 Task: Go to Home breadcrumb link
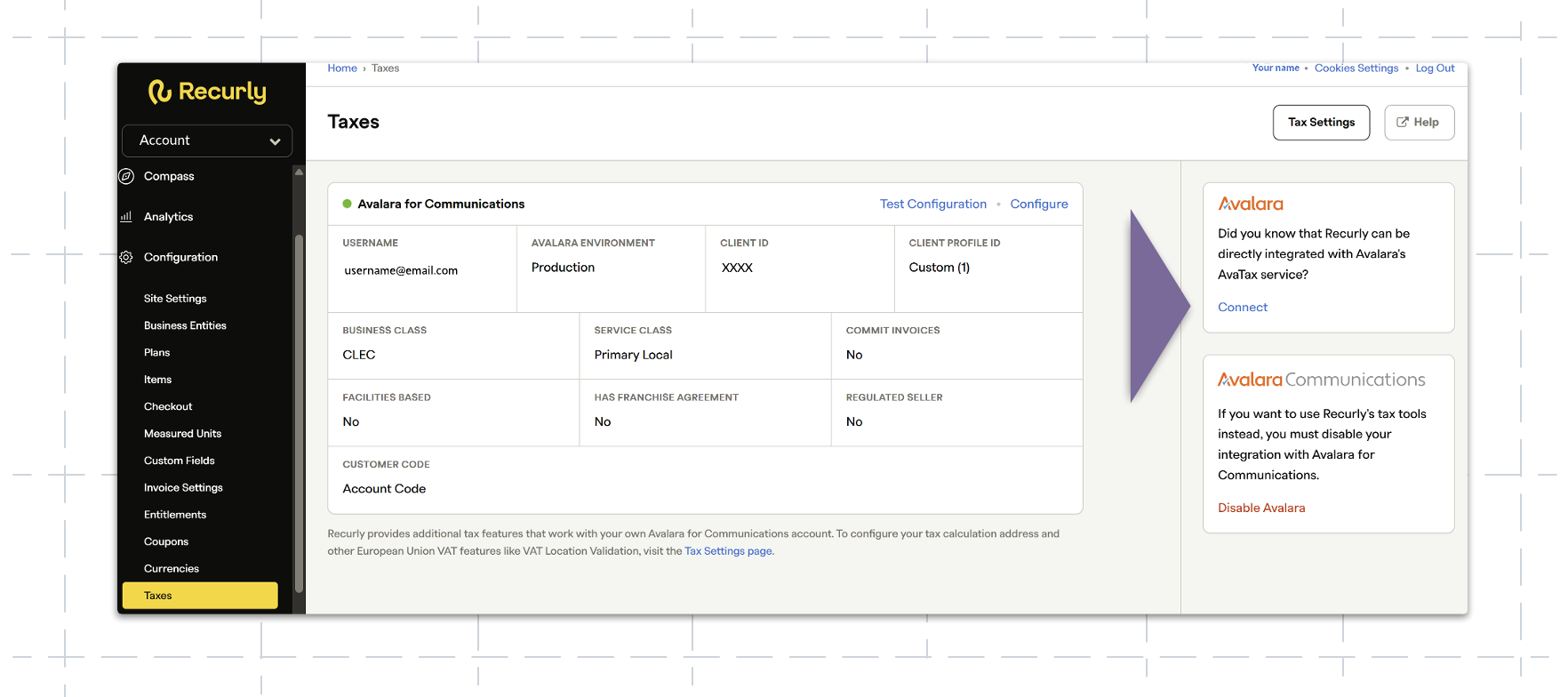(x=342, y=68)
